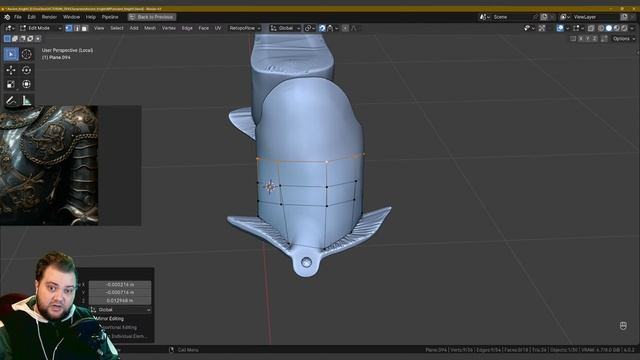
Task: Click the armor reference image thumbnail
Action: point(49,165)
